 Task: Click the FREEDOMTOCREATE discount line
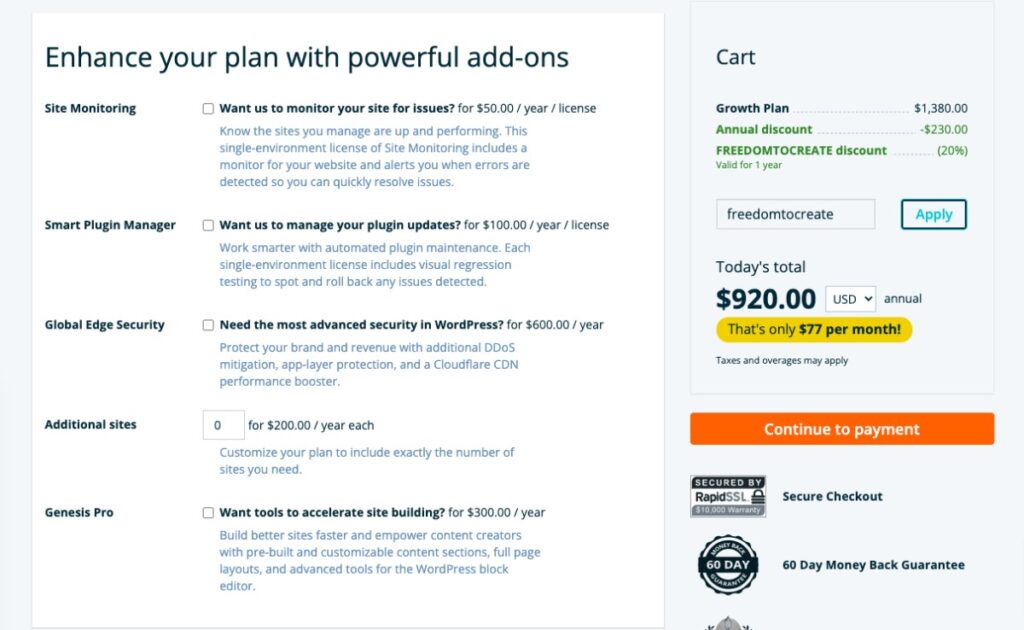pyautogui.click(x=842, y=151)
